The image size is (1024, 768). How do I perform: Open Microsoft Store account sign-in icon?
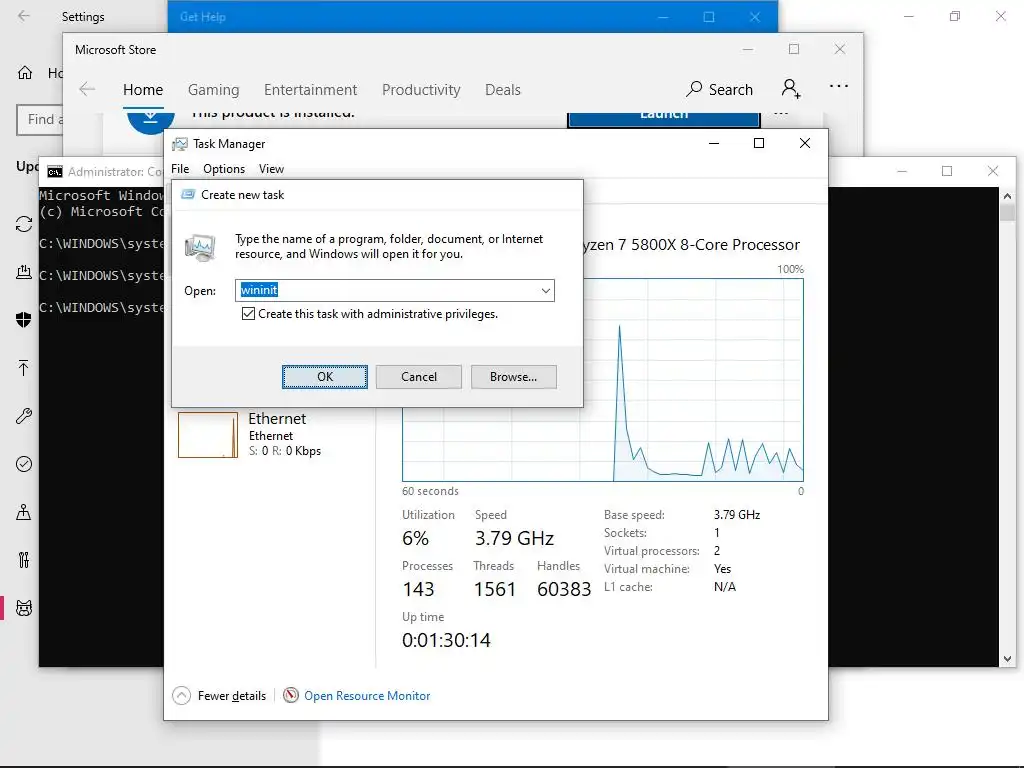(791, 88)
